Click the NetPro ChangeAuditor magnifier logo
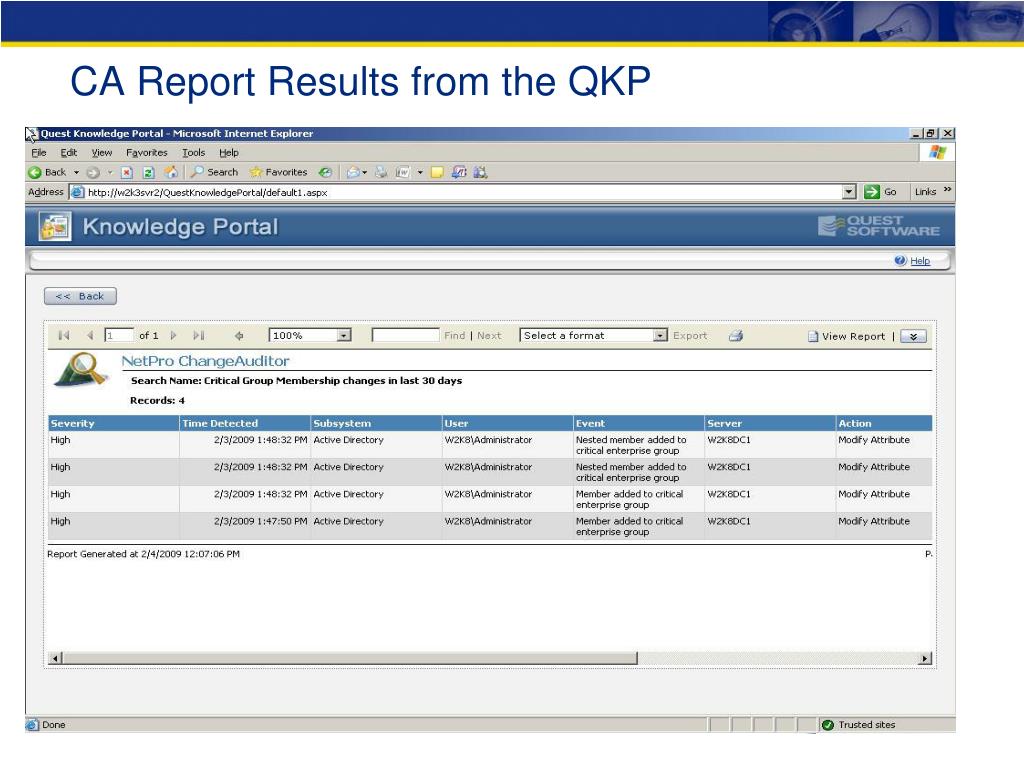 point(82,370)
